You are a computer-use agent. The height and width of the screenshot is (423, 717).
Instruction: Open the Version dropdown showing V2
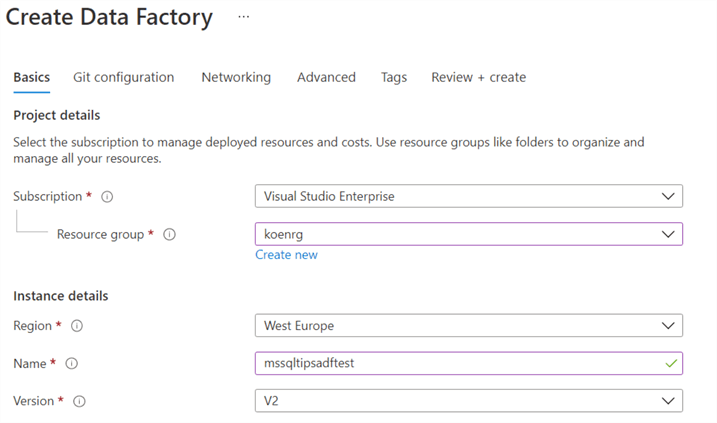tap(468, 400)
